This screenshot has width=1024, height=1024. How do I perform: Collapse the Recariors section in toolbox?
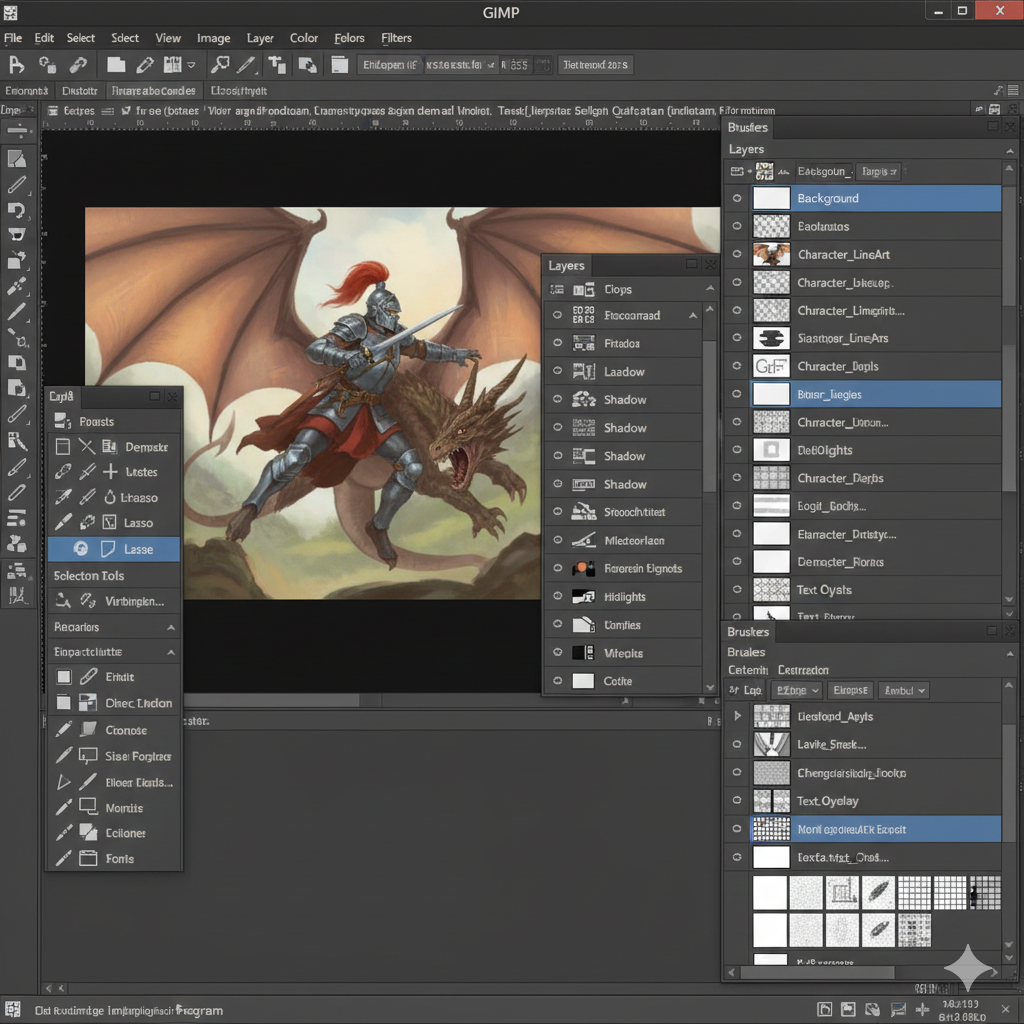[171, 628]
